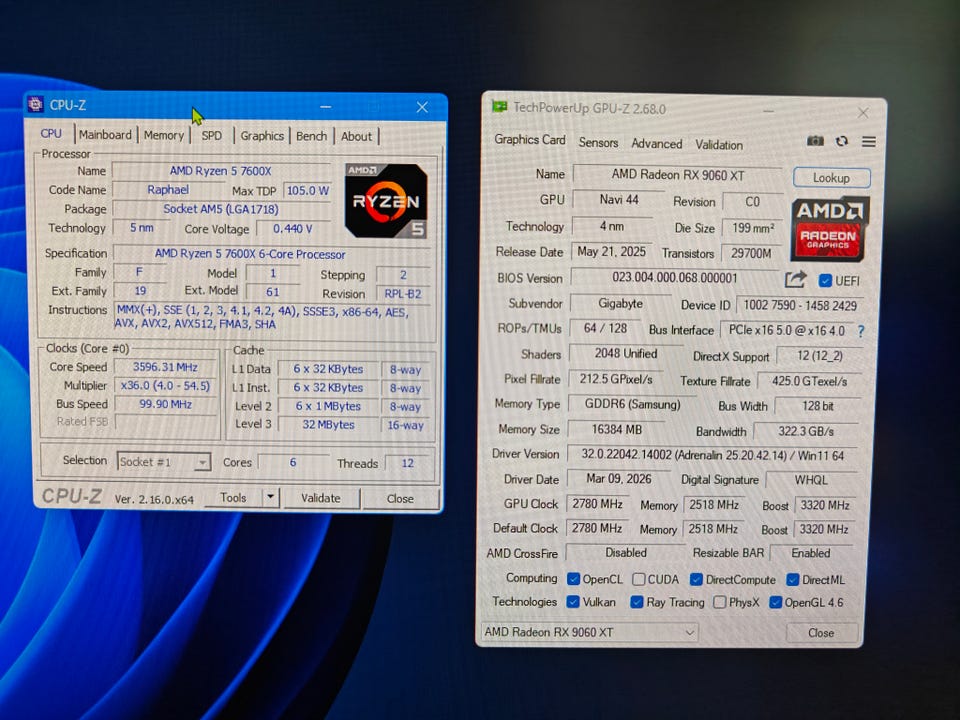Open the About tab
The width and height of the screenshot is (960, 720).
[356, 137]
